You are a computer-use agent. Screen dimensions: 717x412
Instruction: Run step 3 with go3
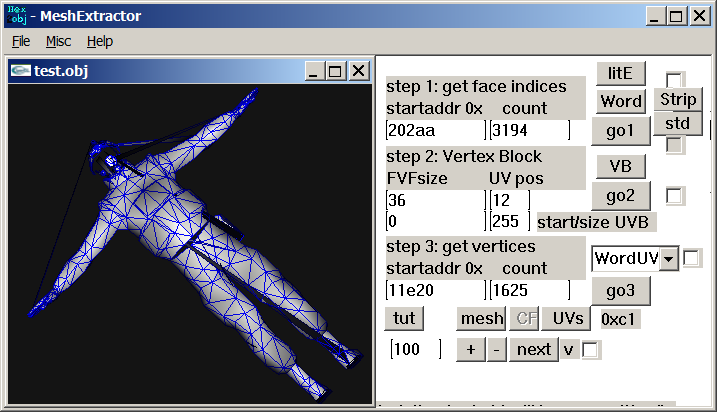(x=621, y=291)
